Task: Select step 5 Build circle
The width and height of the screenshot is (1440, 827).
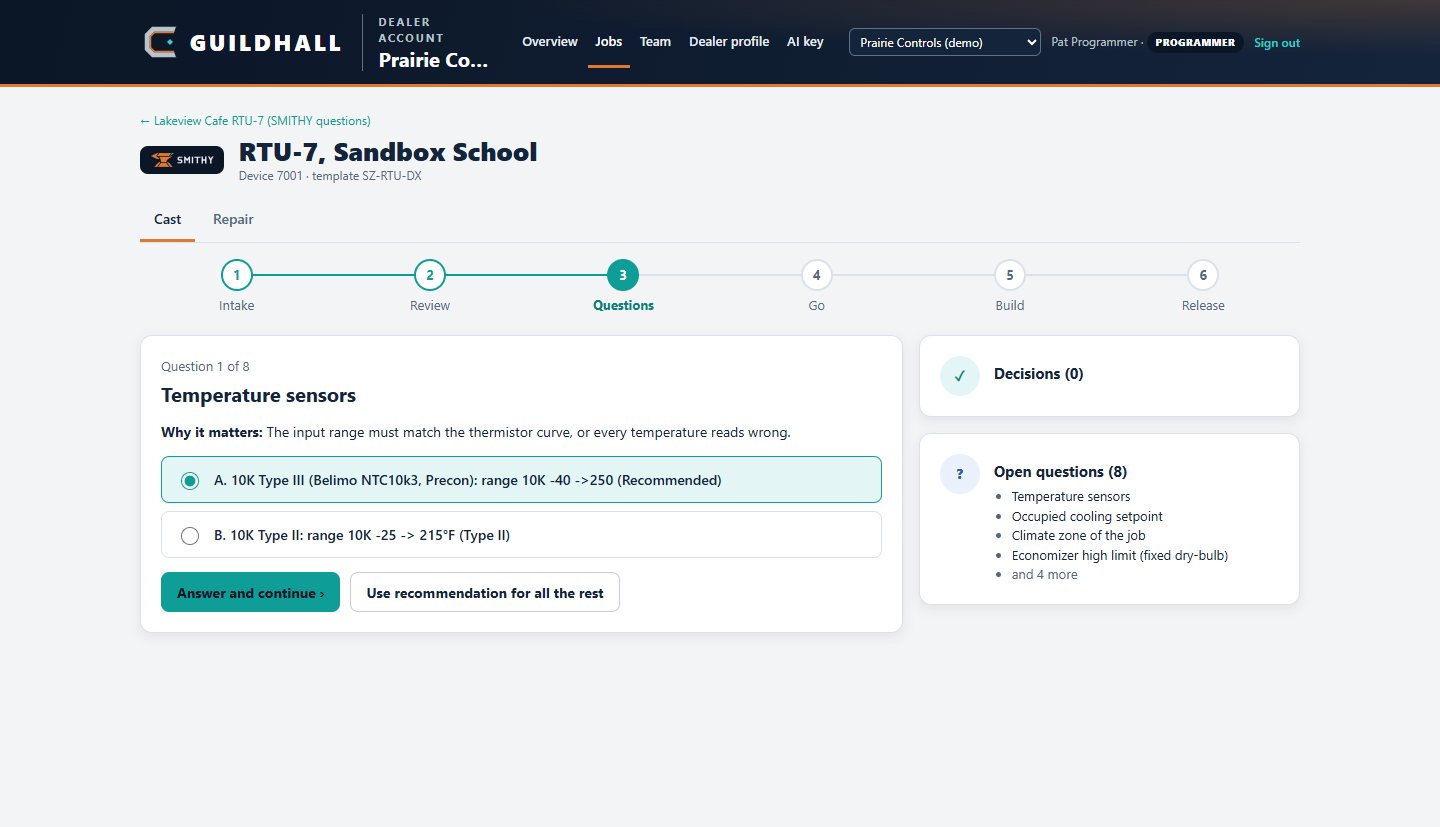Action: (x=1010, y=275)
